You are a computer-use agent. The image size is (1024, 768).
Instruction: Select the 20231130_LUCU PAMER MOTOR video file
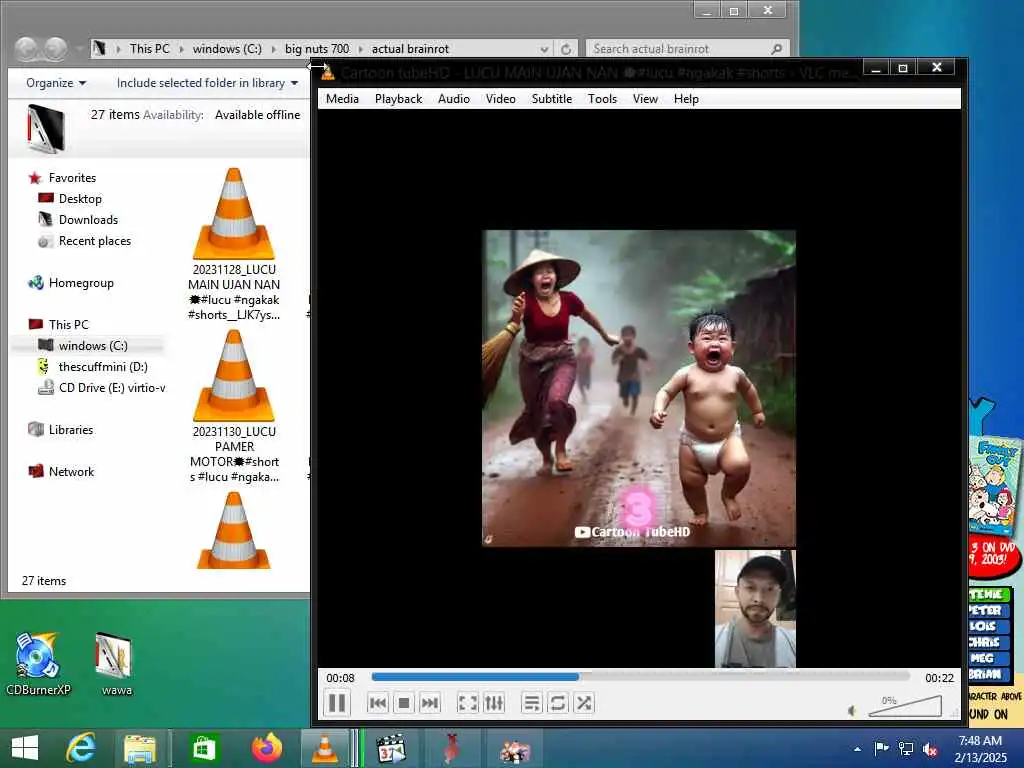pyautogui.click(x=234, y=406)
